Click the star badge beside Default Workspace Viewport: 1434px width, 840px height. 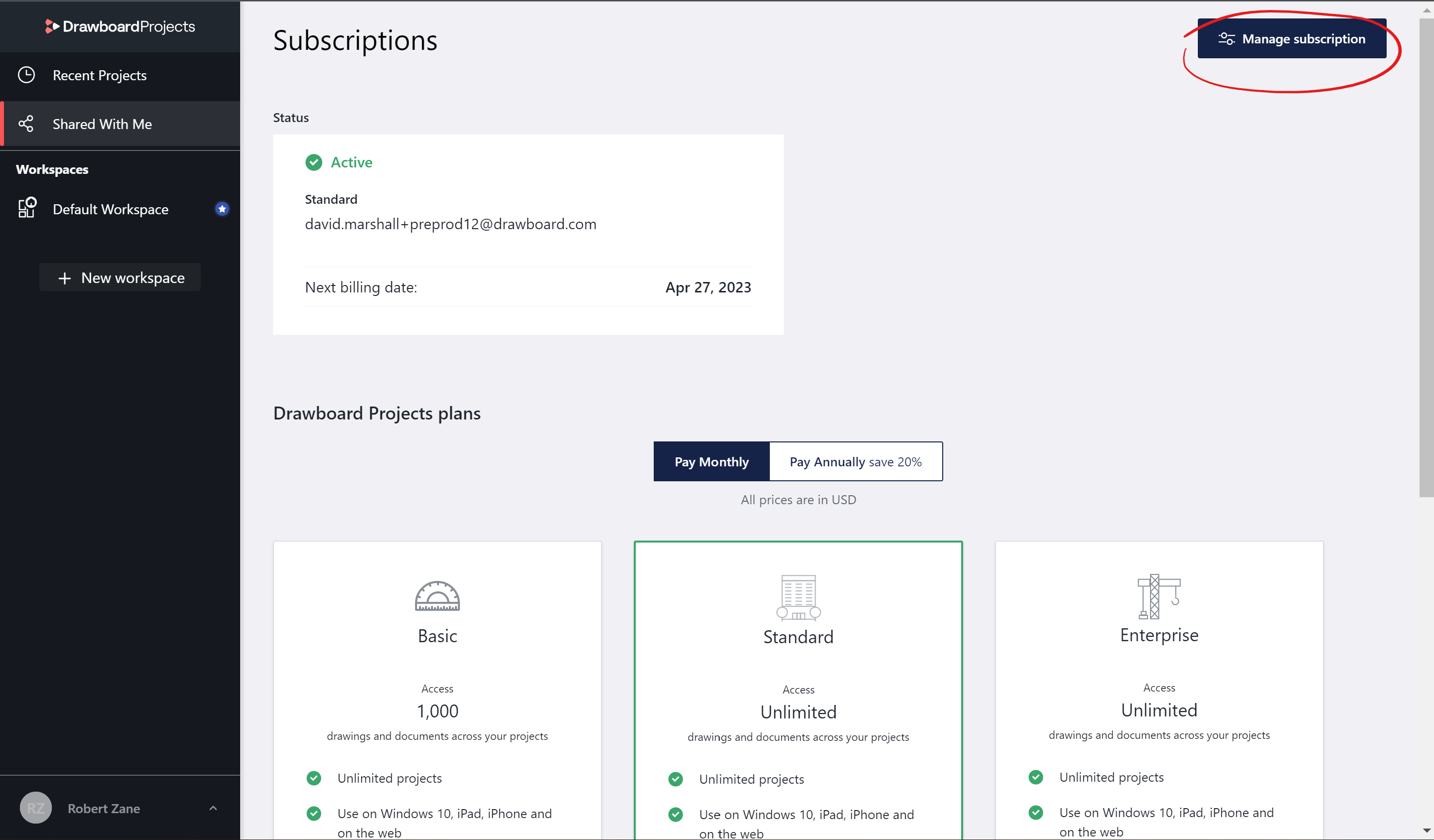(x=222, y=209)
